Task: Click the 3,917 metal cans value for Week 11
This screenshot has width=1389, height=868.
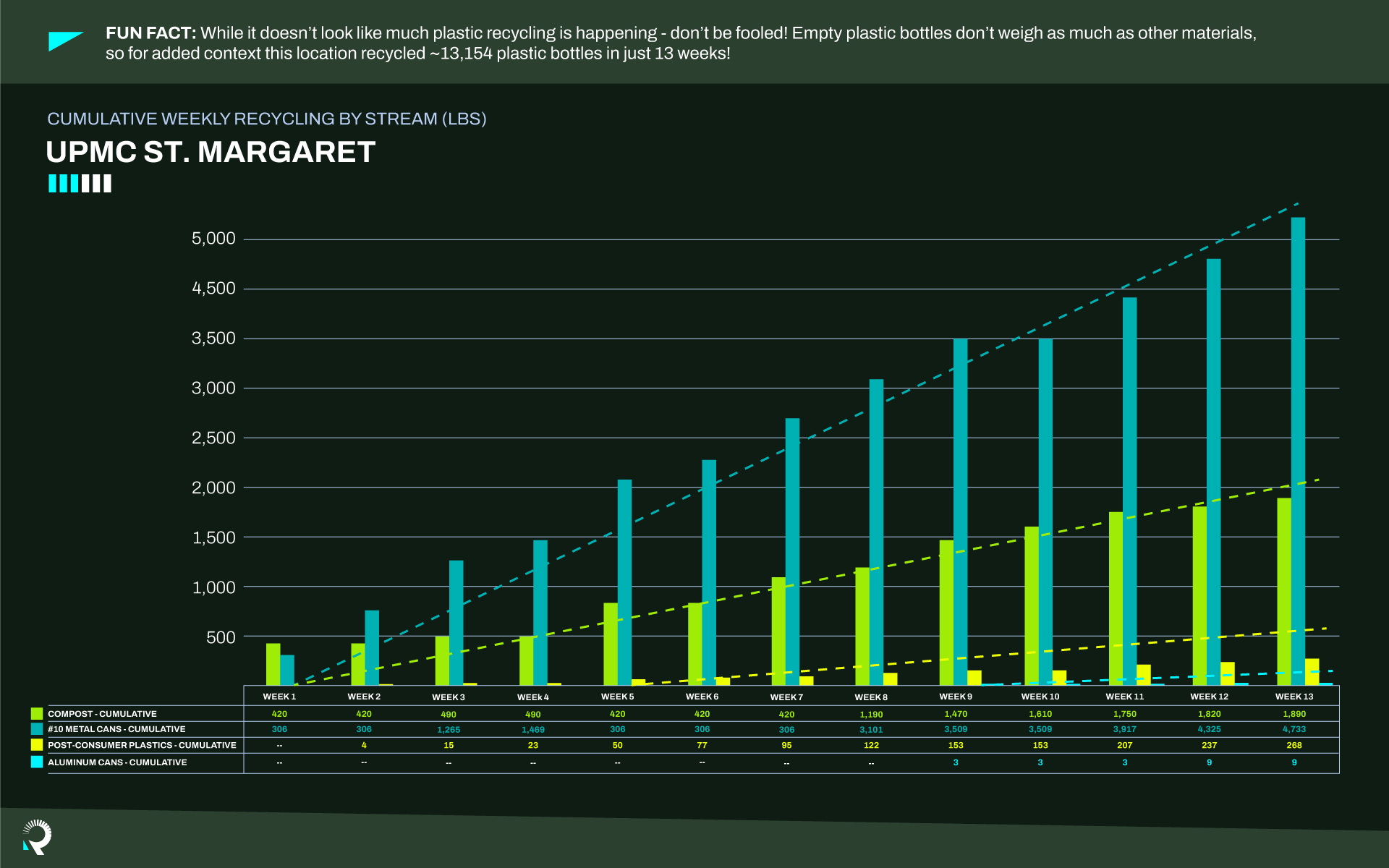Action: pos(1125,729)
